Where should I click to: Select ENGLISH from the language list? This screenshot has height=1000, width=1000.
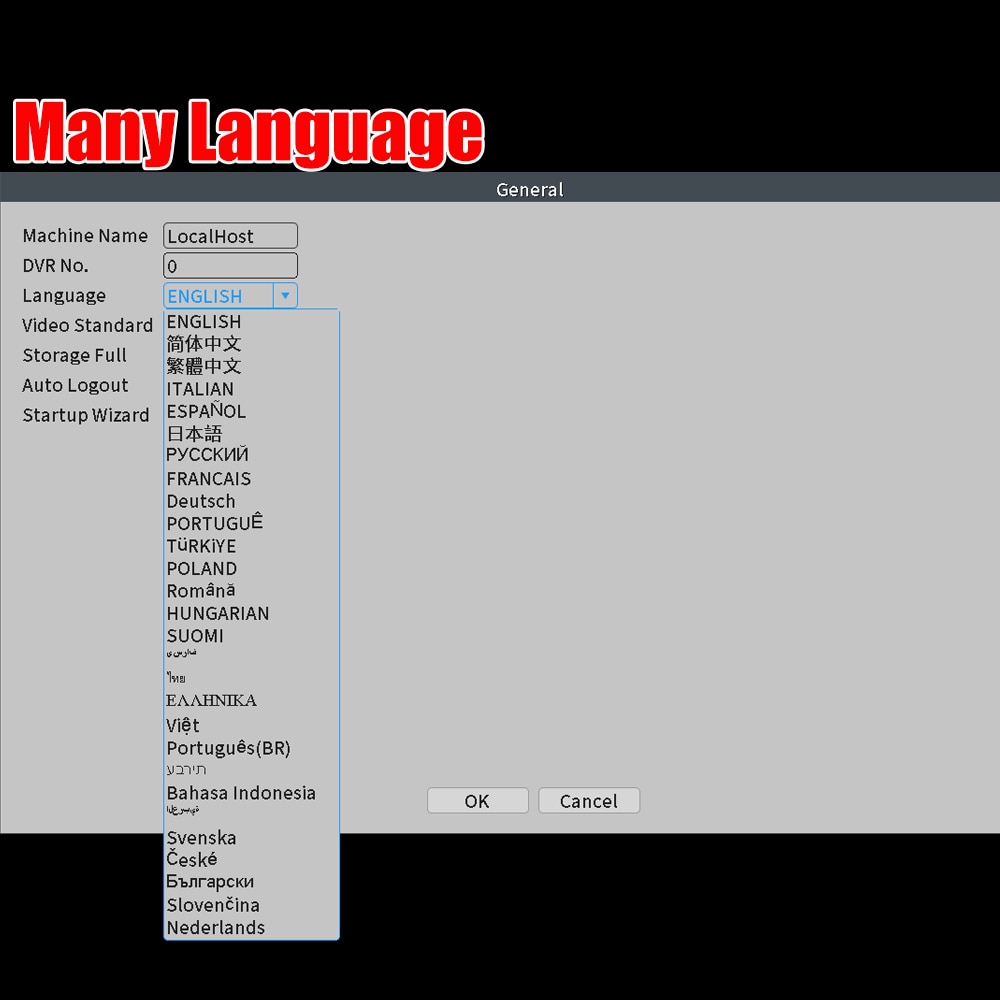pos(203,321)
